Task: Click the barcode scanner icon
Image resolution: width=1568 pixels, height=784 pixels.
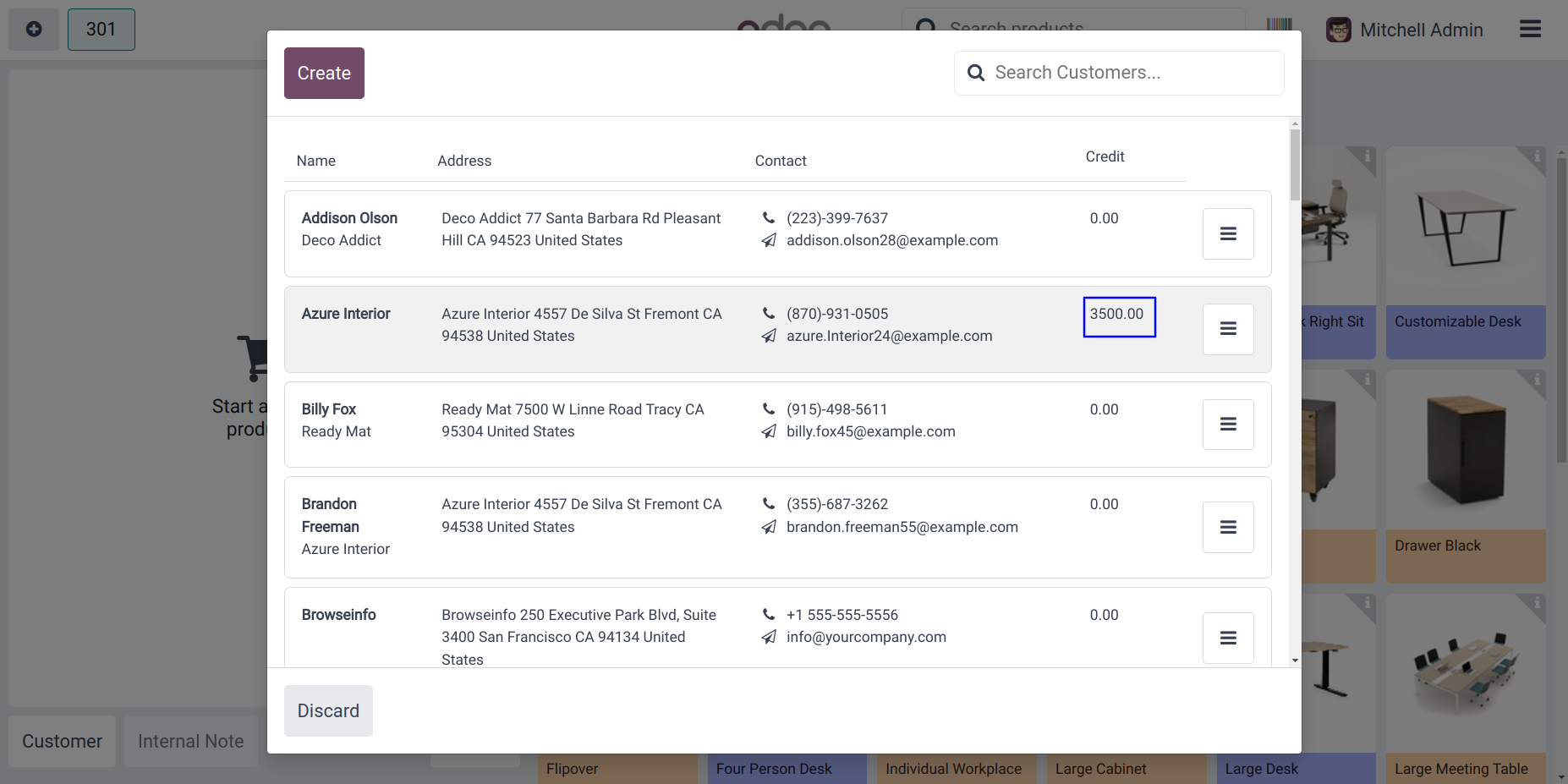Action: [x=1279, y=25]
